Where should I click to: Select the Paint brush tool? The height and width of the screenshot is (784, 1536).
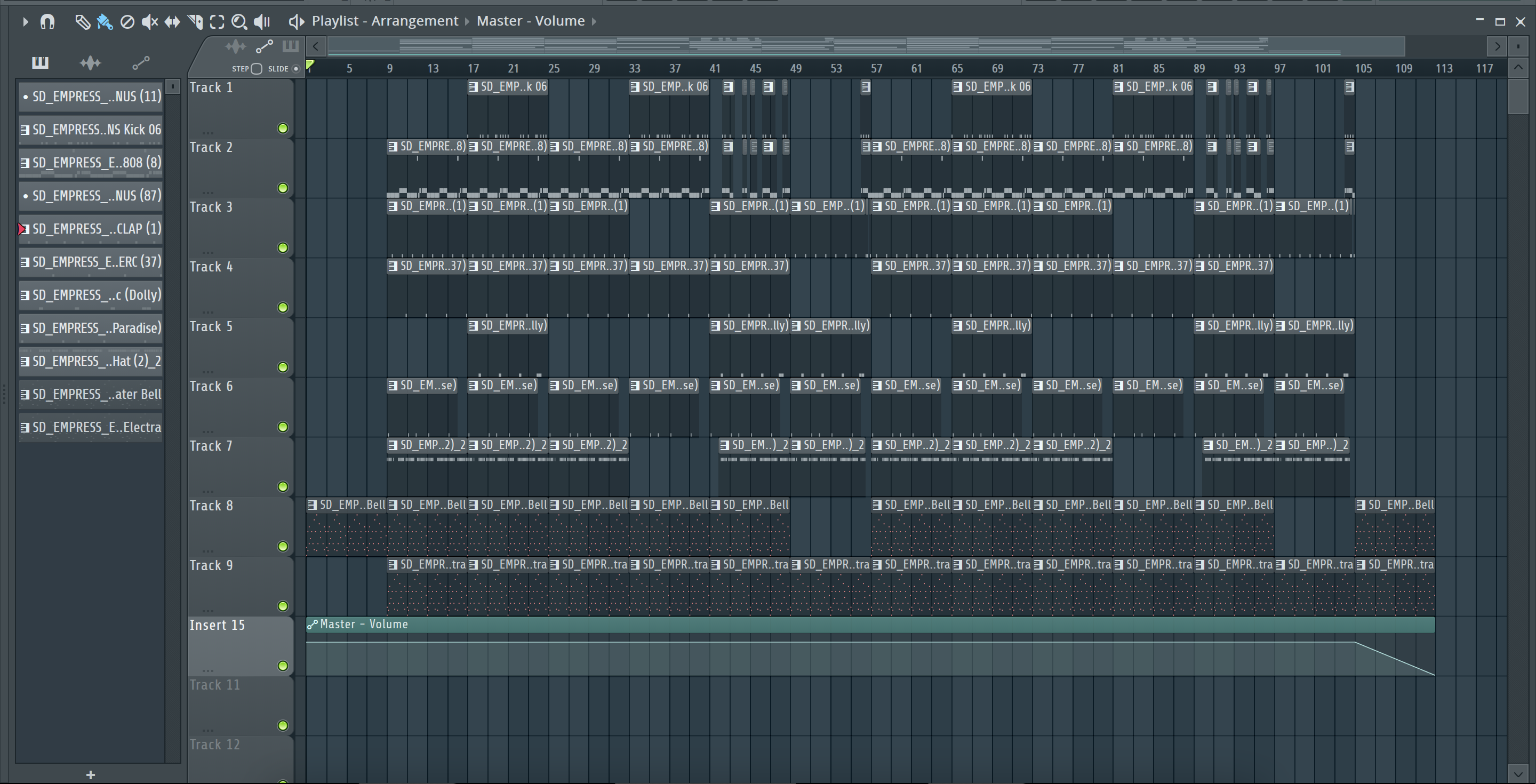(x=105, y=21)
